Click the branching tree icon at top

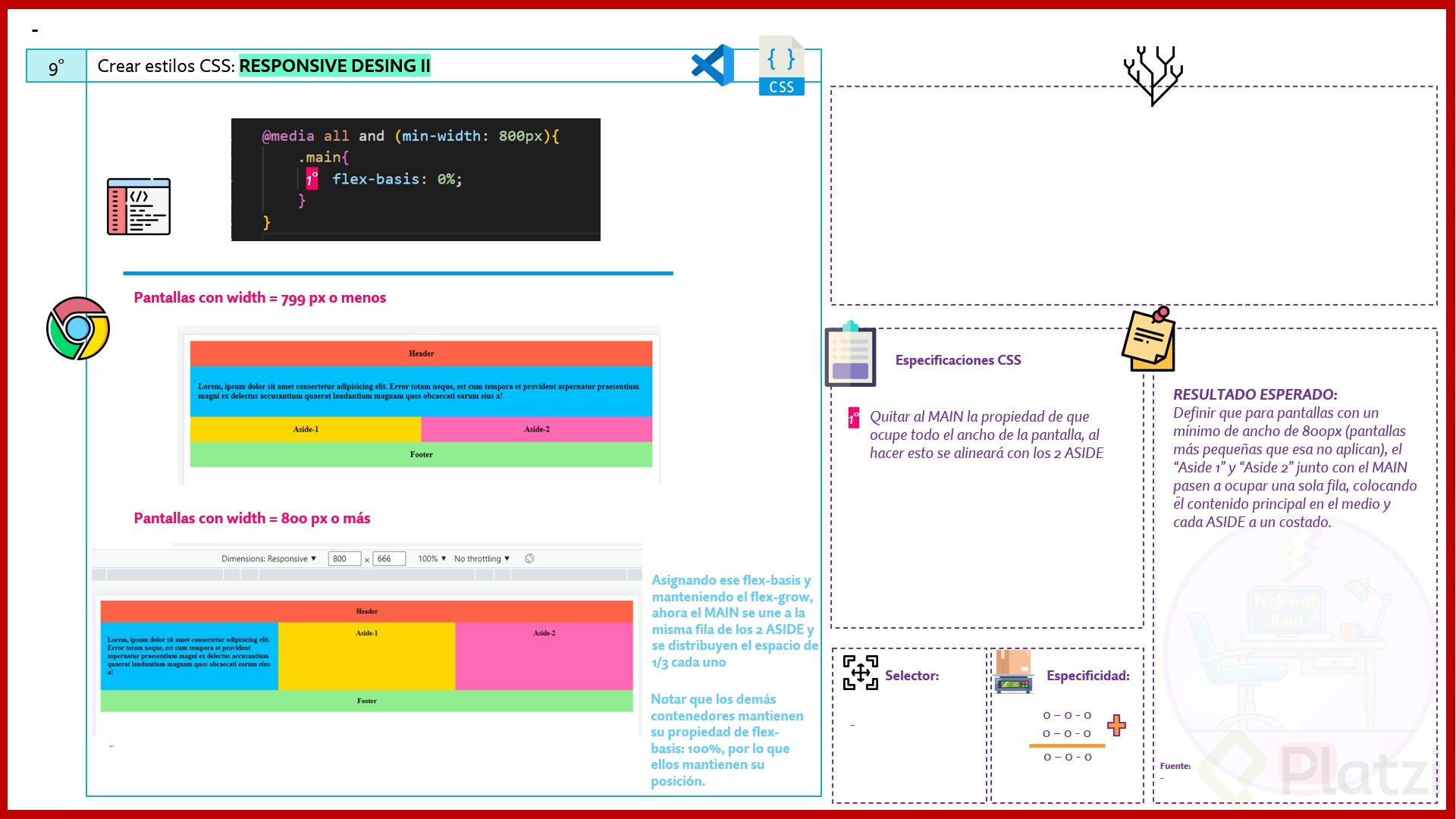1153,75
